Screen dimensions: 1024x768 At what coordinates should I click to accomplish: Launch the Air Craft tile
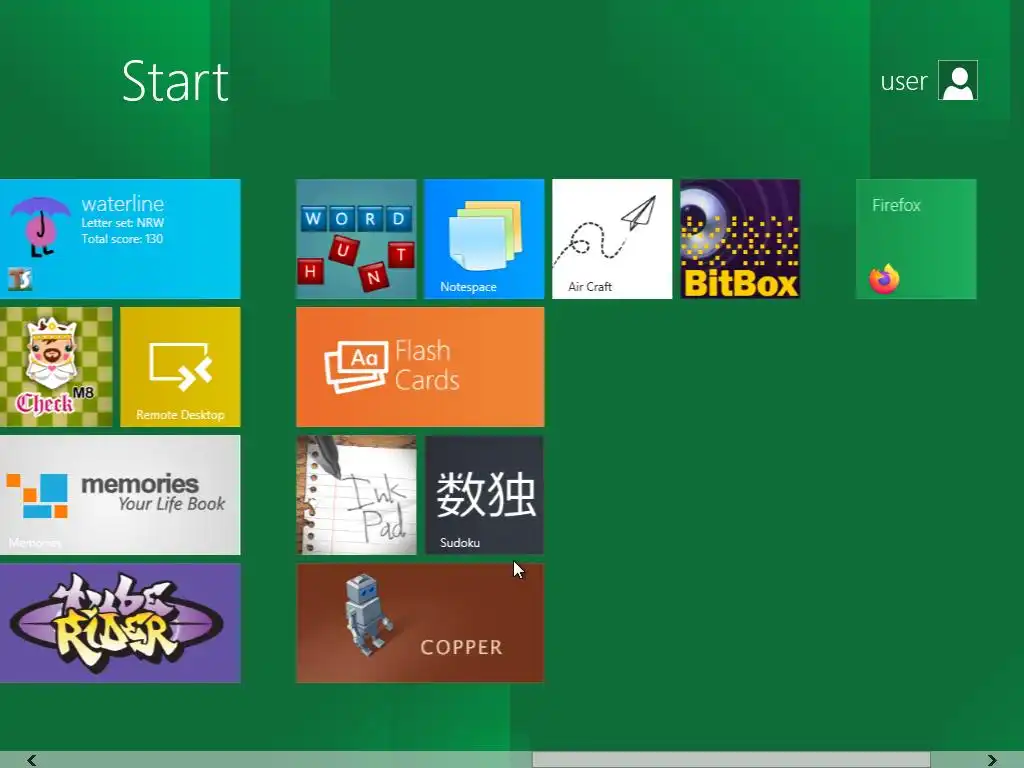click(x=612, y=239)
